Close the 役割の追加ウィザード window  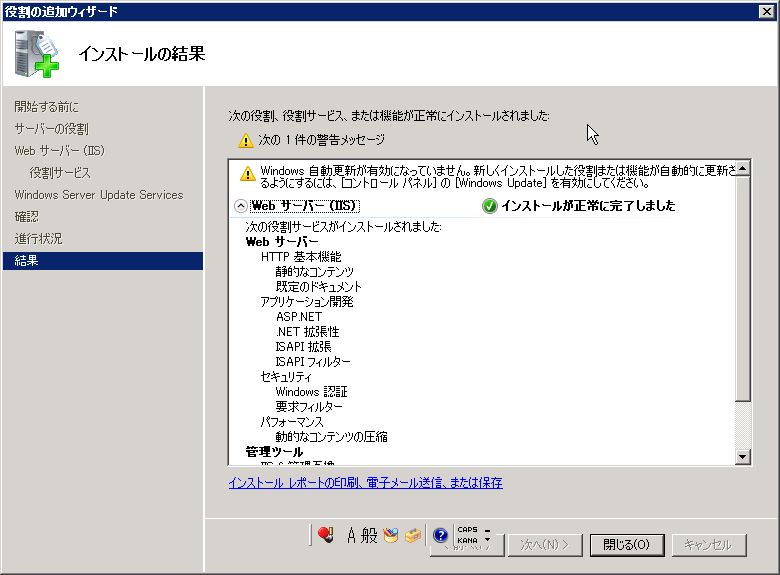point(767,11)
